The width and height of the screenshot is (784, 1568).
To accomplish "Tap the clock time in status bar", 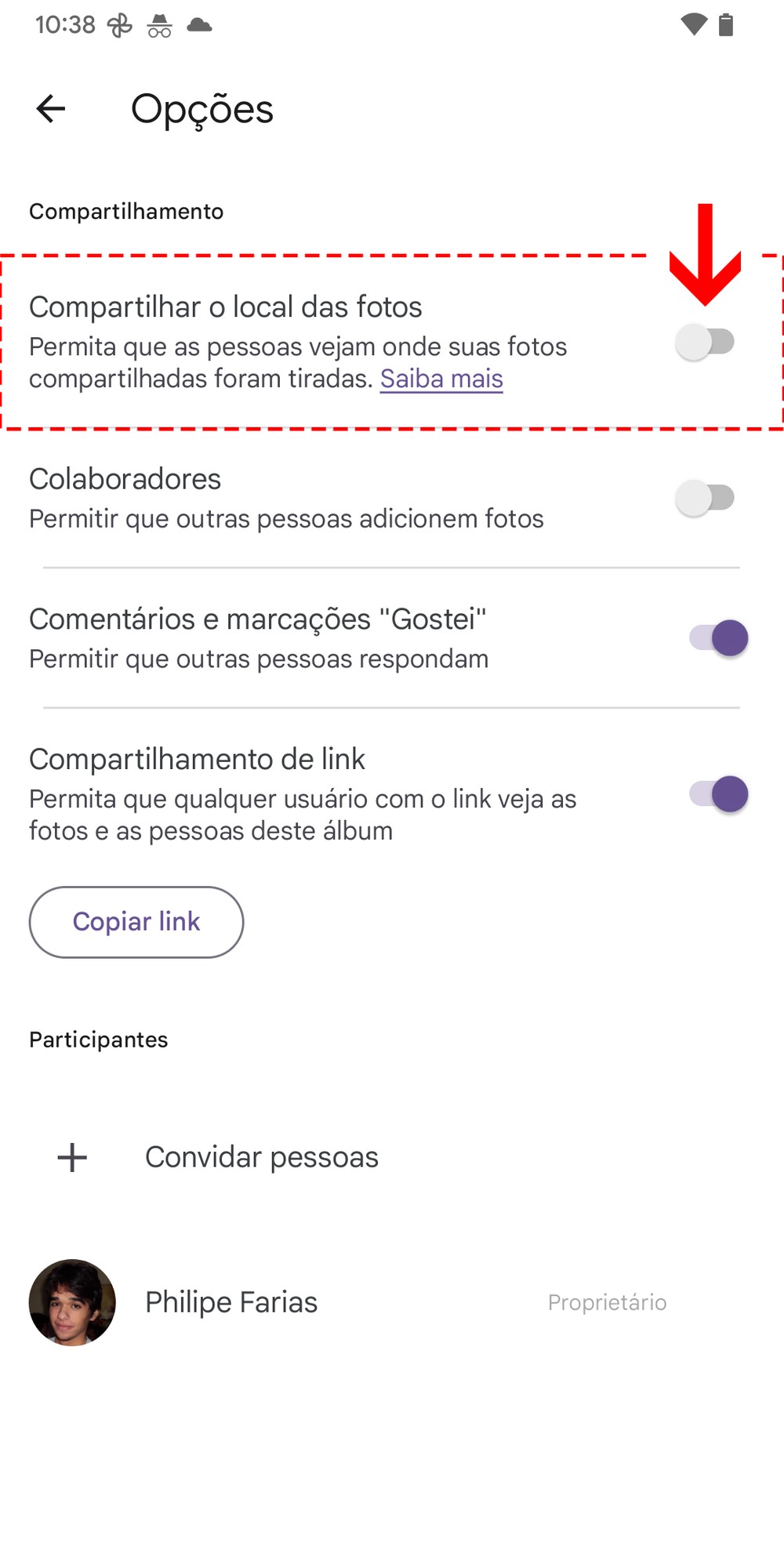I will (65, 25).
